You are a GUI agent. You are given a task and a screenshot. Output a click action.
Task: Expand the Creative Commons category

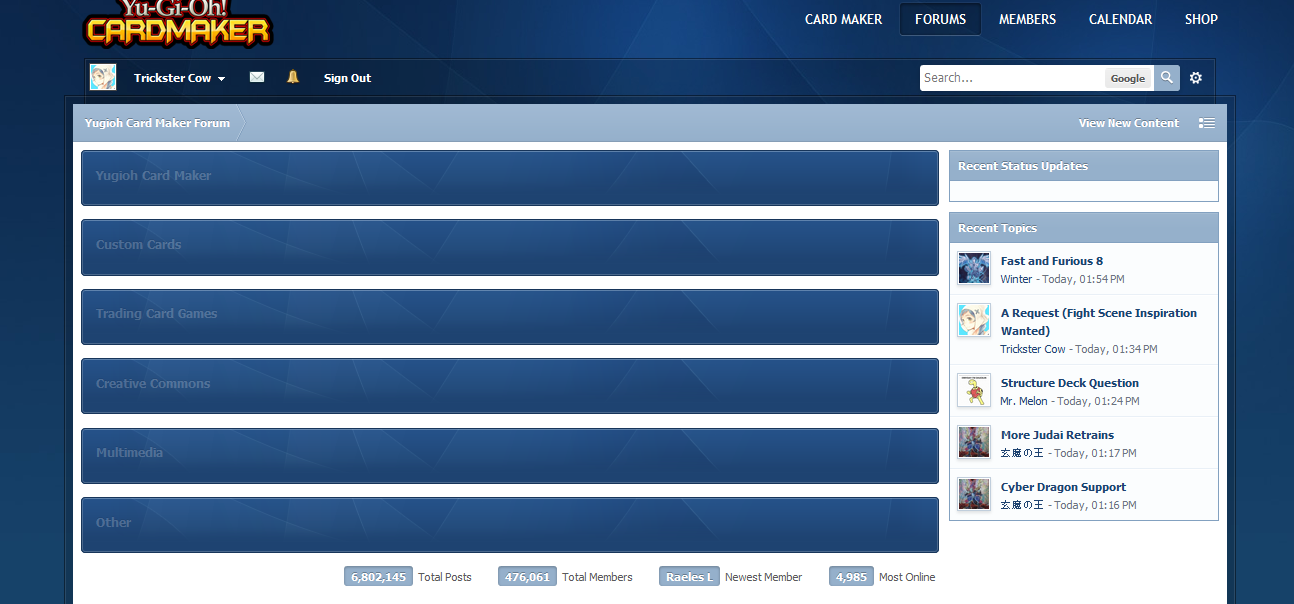pyautogui.click(x=510, y=386)
